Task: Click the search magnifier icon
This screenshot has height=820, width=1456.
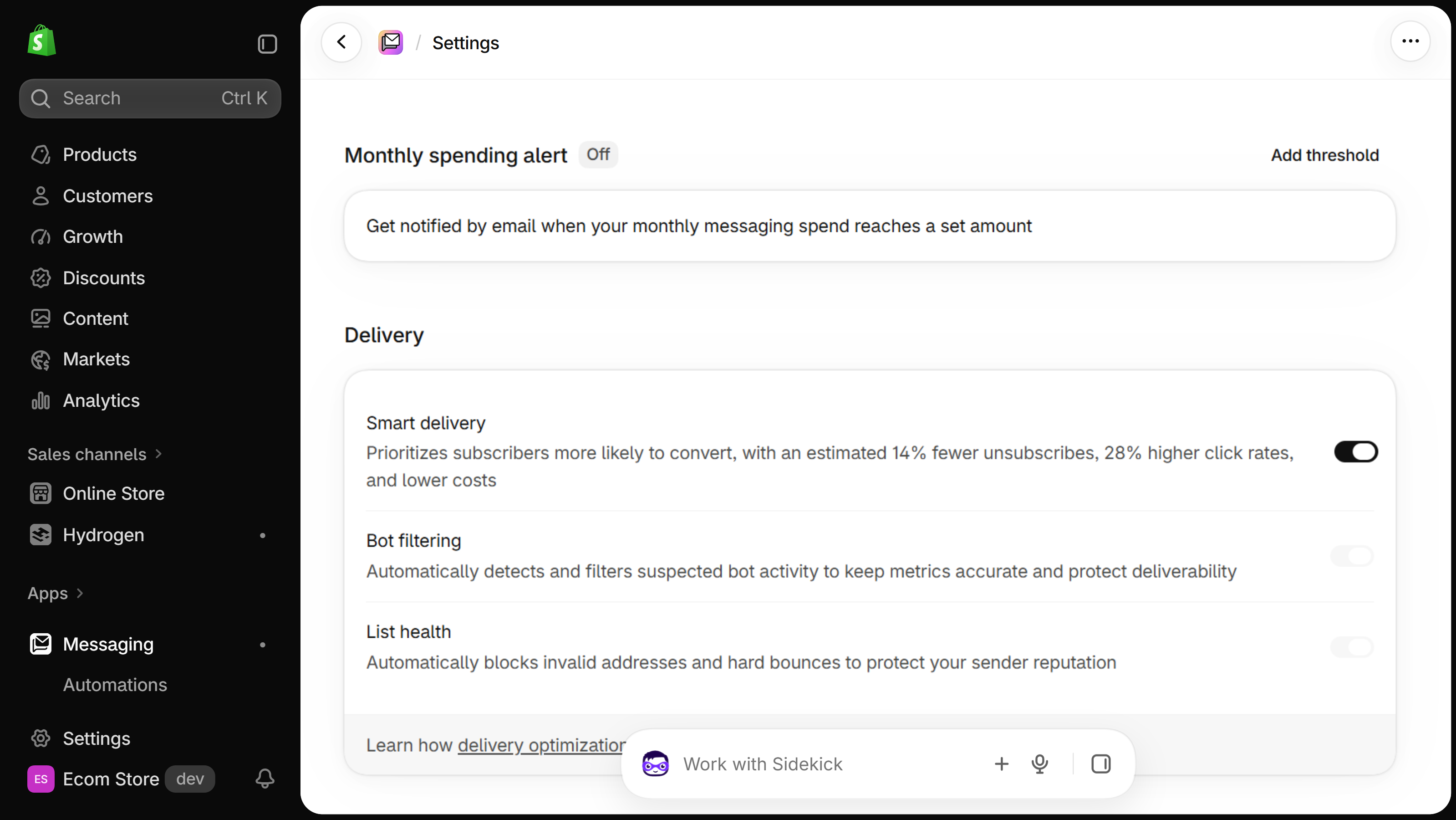Action: [x=40, y=98]
